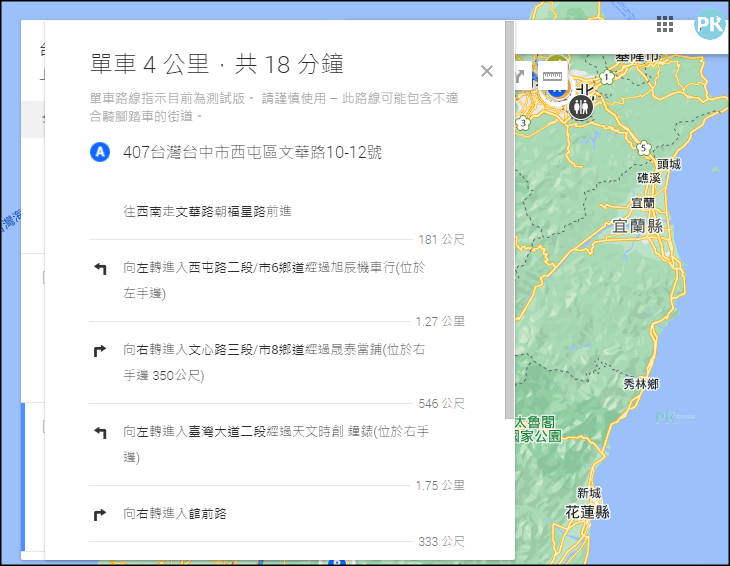This screenshot has height=566, width=730.
Task: Click the bicycle route beta warning text
Action: pos(274,107)
